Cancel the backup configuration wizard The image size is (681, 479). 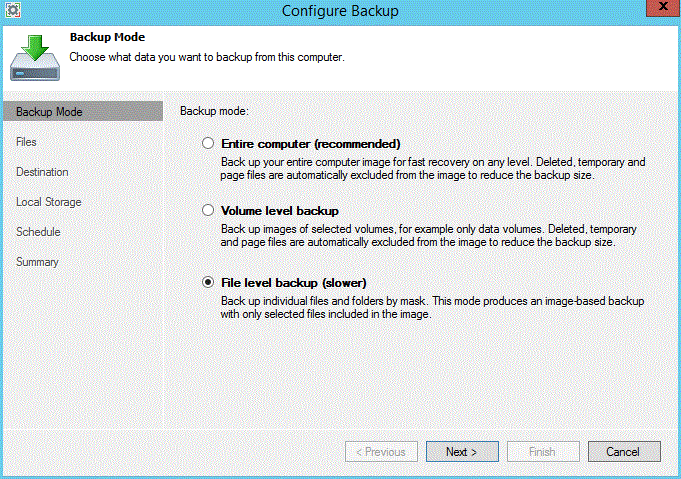tap(624, 452)
